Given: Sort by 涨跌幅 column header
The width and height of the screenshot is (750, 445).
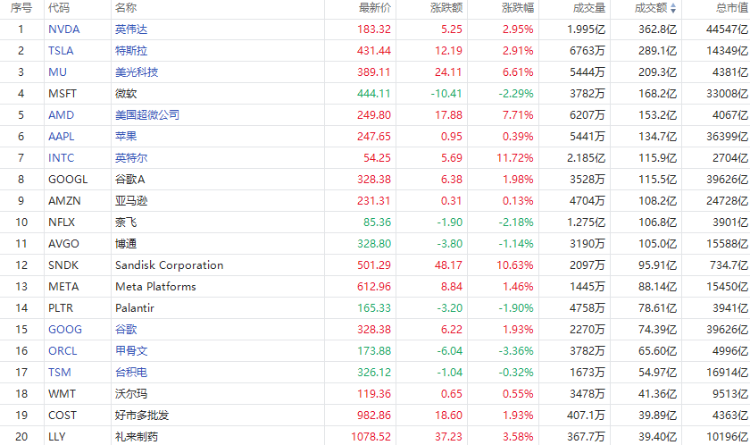Looking at the screenshot, I should coord(518,8).
